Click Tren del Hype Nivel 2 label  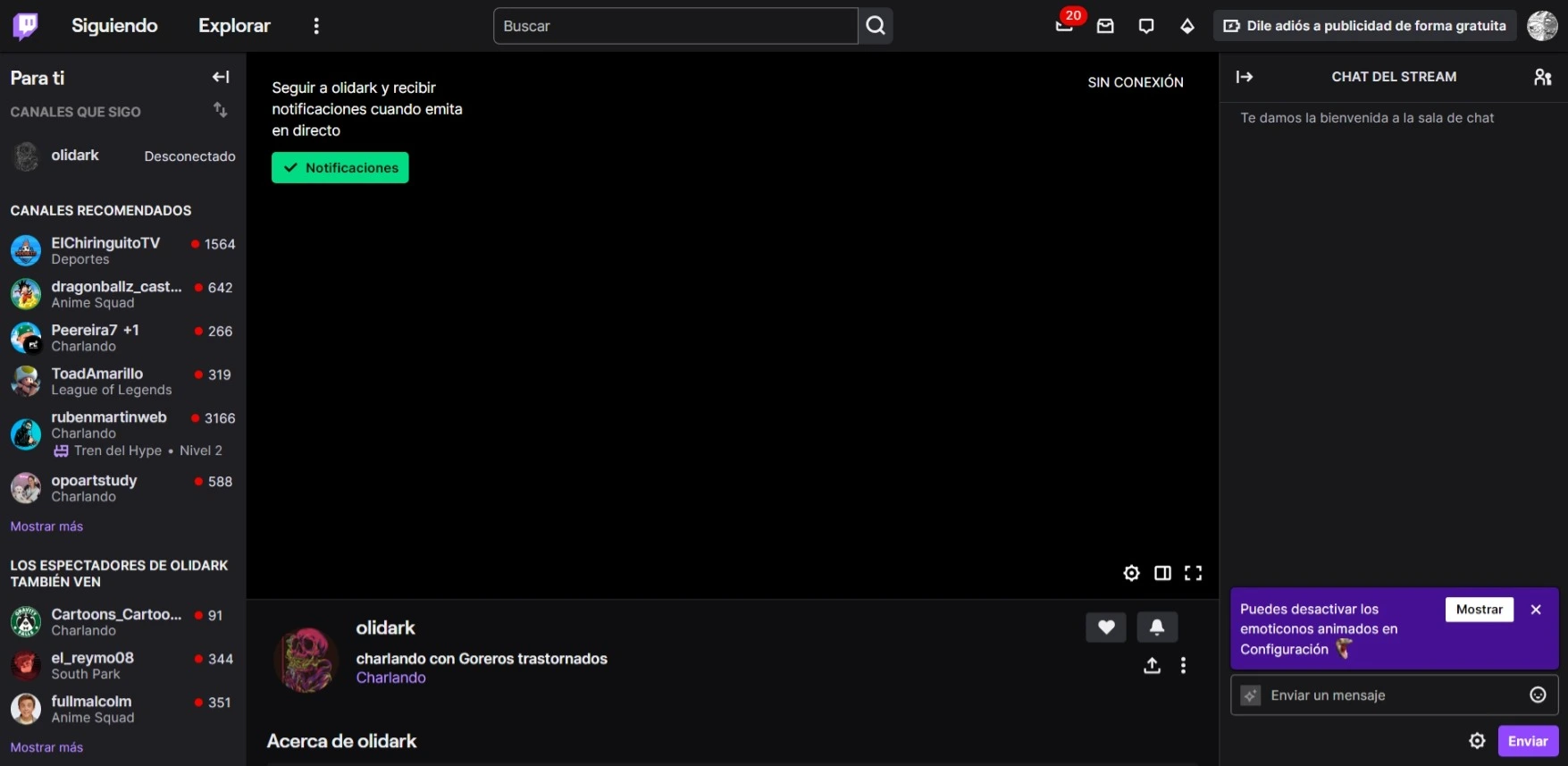point(138,450)
